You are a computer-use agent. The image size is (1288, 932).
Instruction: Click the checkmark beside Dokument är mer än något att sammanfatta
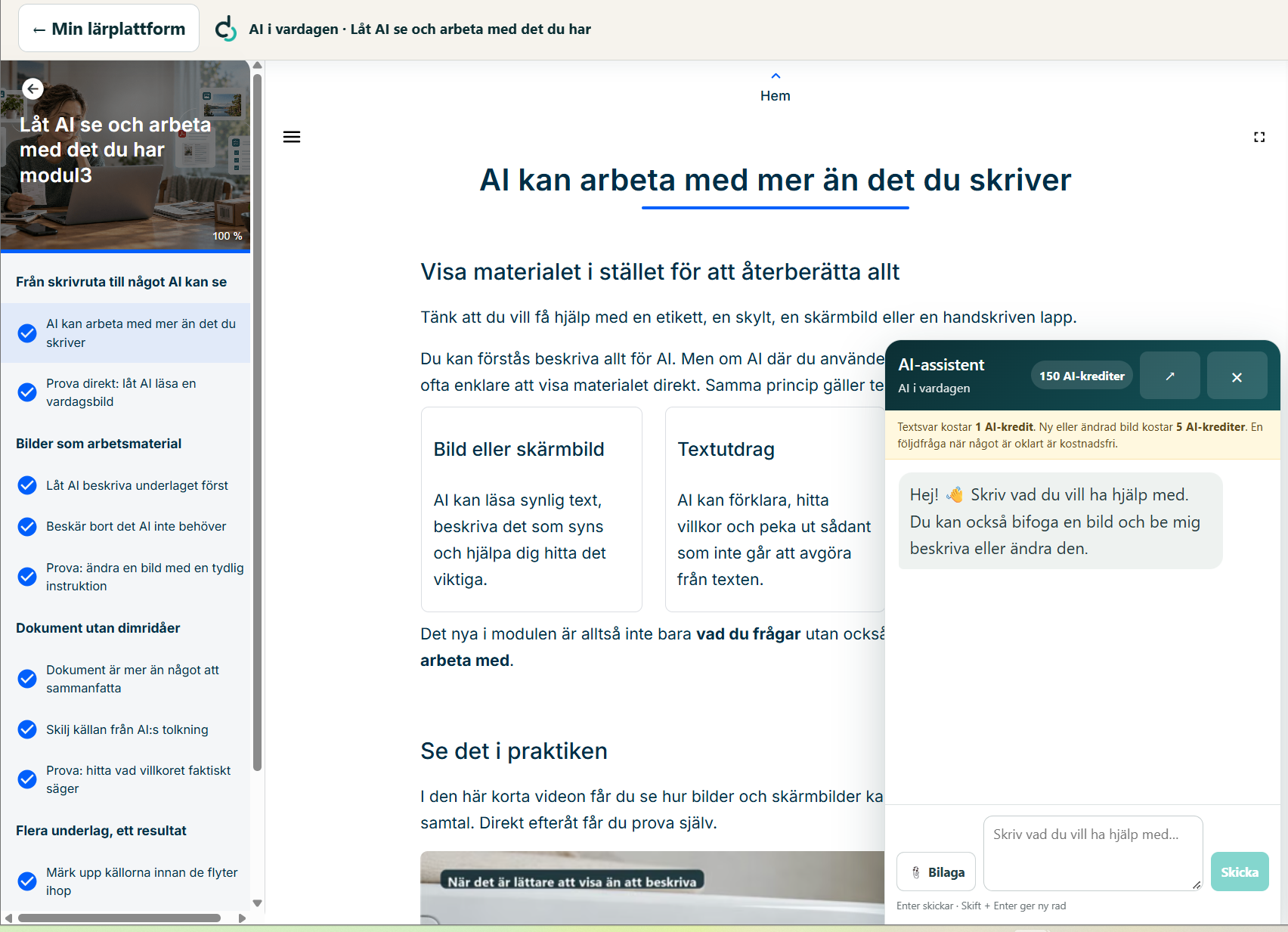coord(27,679)
